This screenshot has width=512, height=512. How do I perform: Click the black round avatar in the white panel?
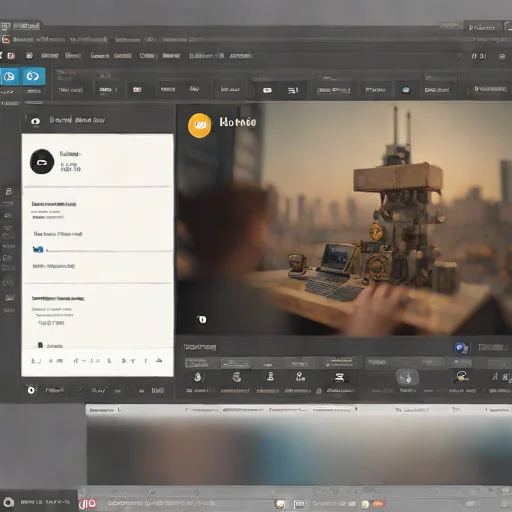tap(42, 162)
